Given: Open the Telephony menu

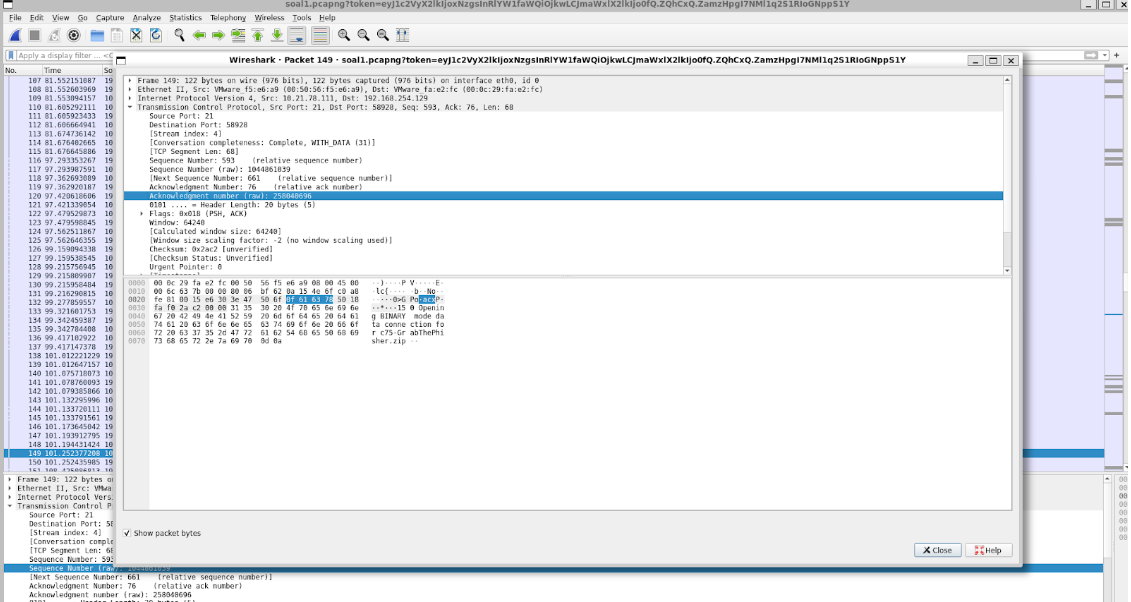Looking at the screenshot, I should 228,17.
